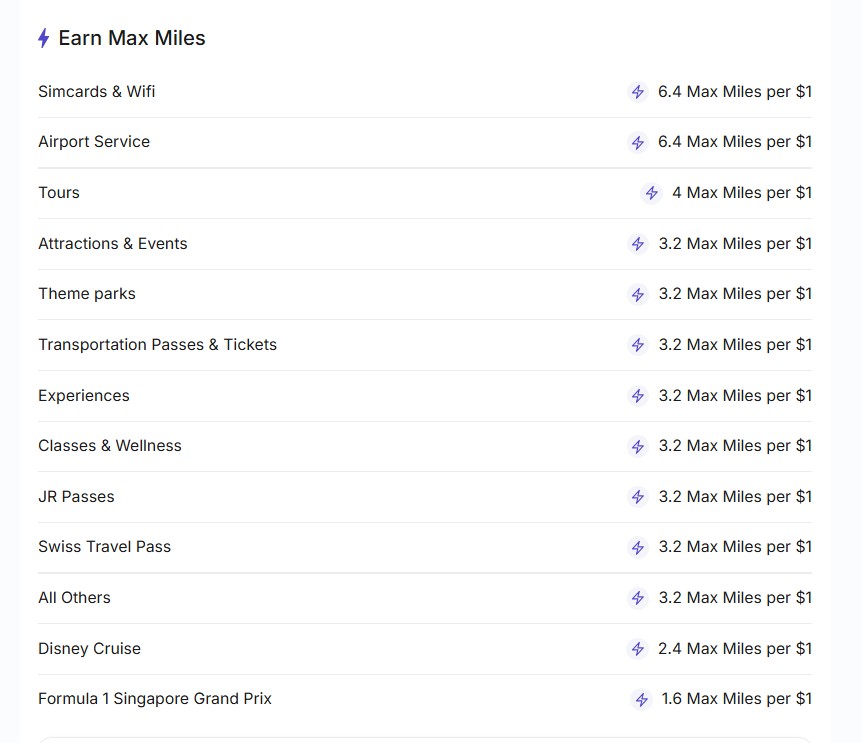Click the miles icon in All Others row
This screenshot has width=862, height=743.
638,598
